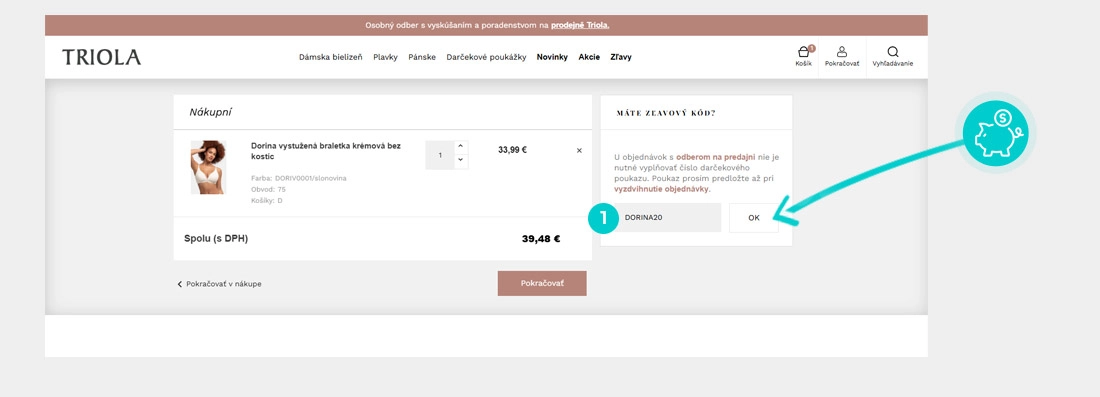Viewport: 1100px width, 397px height.
Task: Open the Zľavy menu item
Action: coord(621,58)
